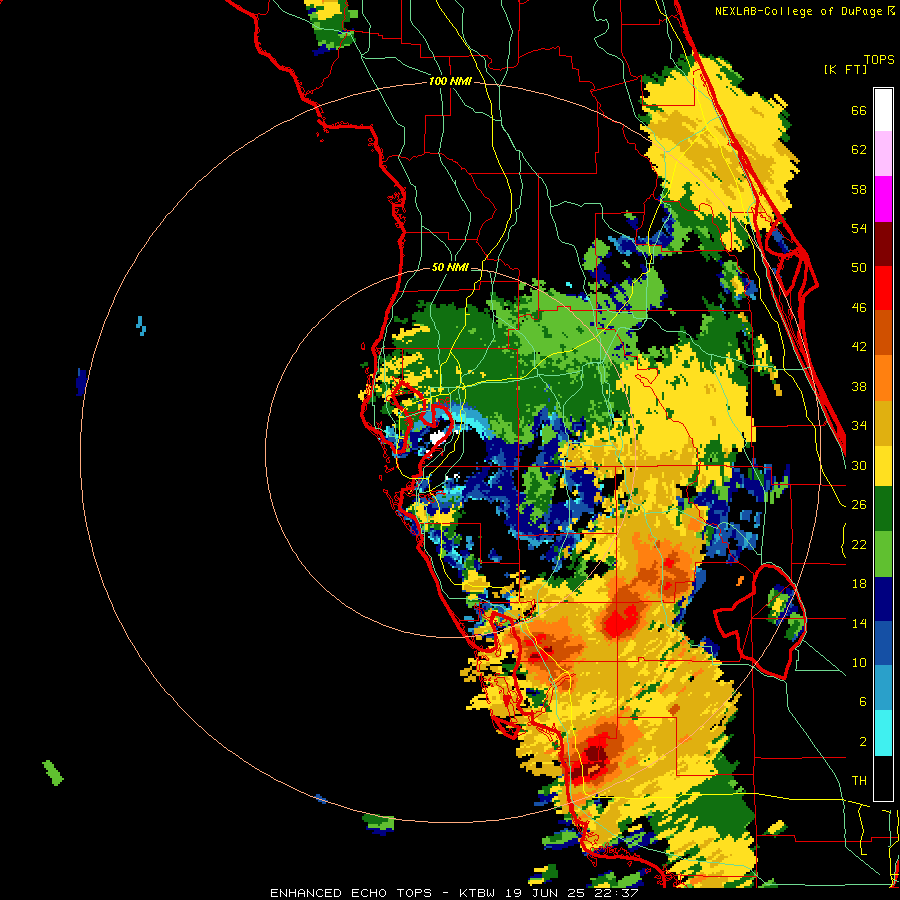Viewport: 900px width, 900px height.
Task: Click the 26 scale value
Action: click(859, 505)
